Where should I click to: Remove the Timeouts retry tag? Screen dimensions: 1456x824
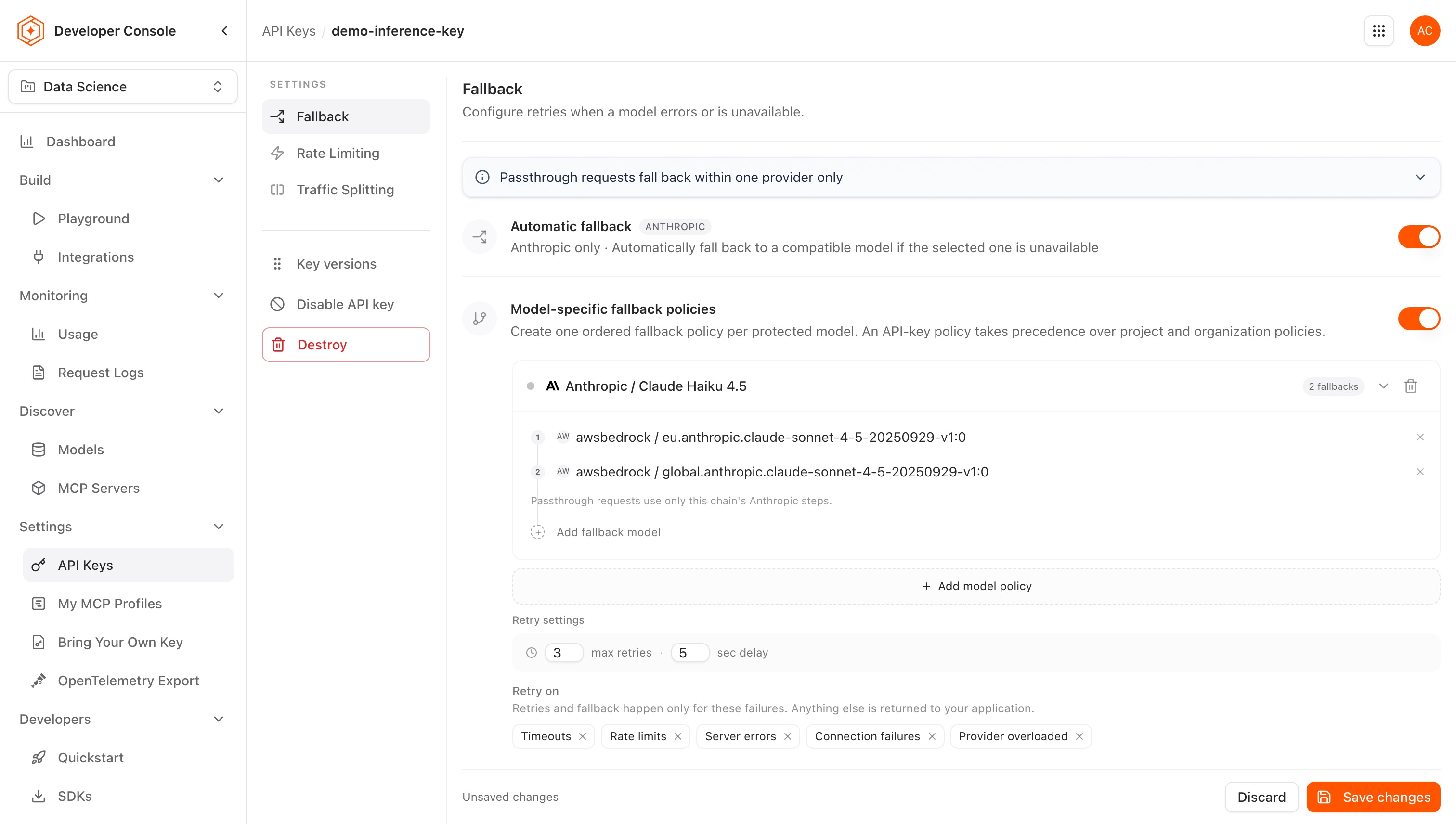[583, 736]
